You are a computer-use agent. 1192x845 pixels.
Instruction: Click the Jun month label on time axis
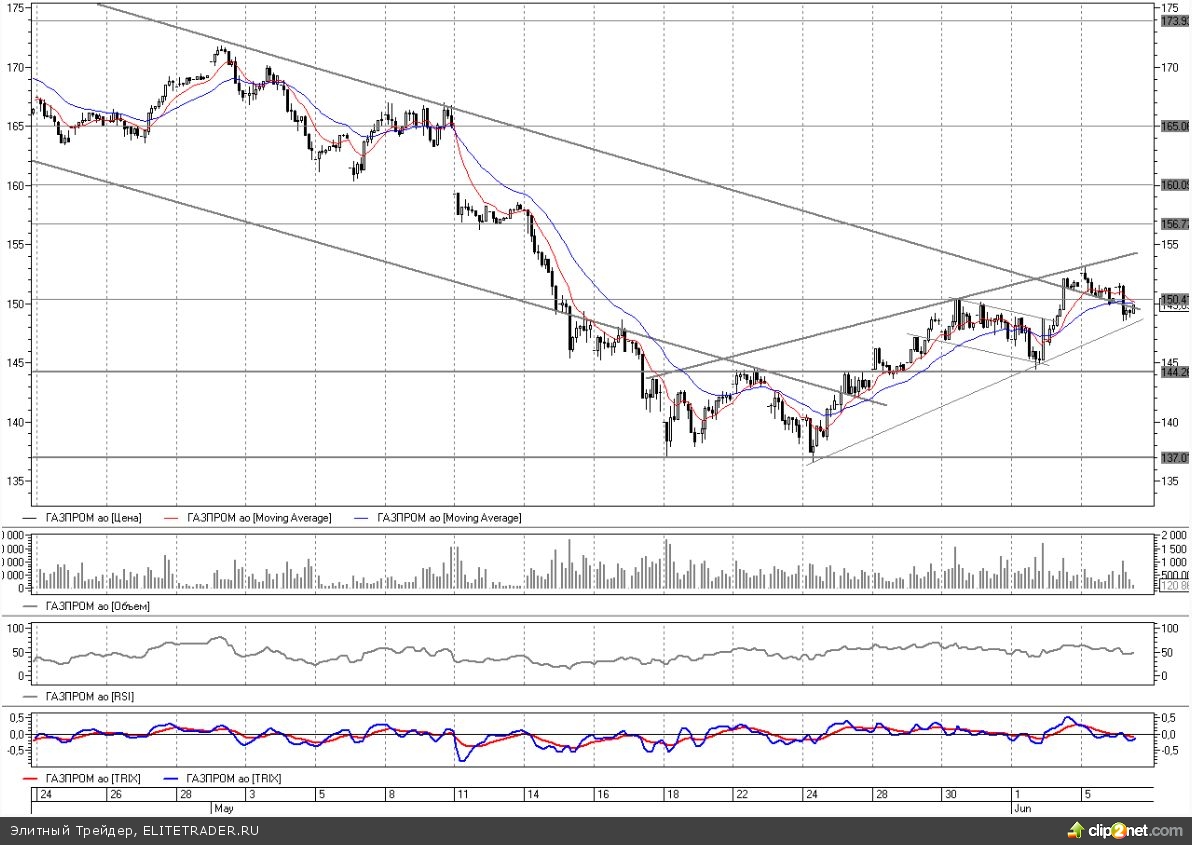pos(1020,806)
